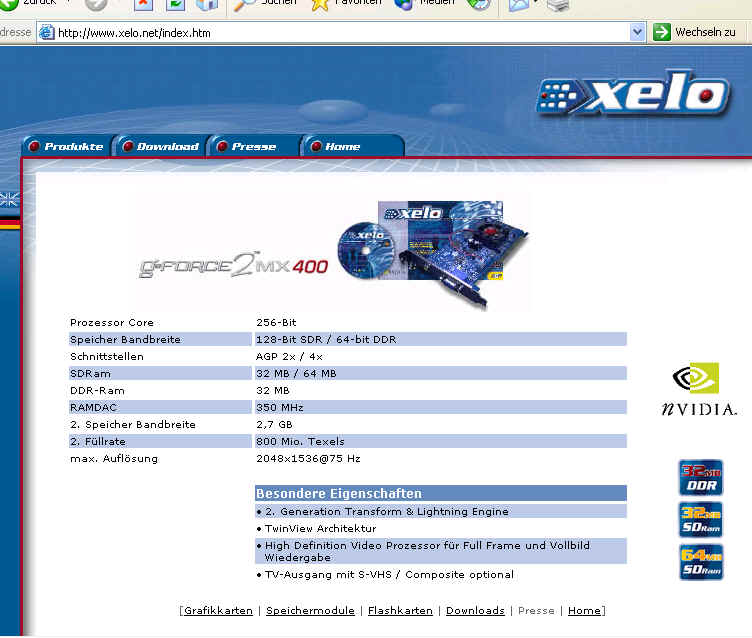Image resolution: width=752 pixels, height=638 pixels.
Task: Switch language using the German flag
Action: coord(10,224)
